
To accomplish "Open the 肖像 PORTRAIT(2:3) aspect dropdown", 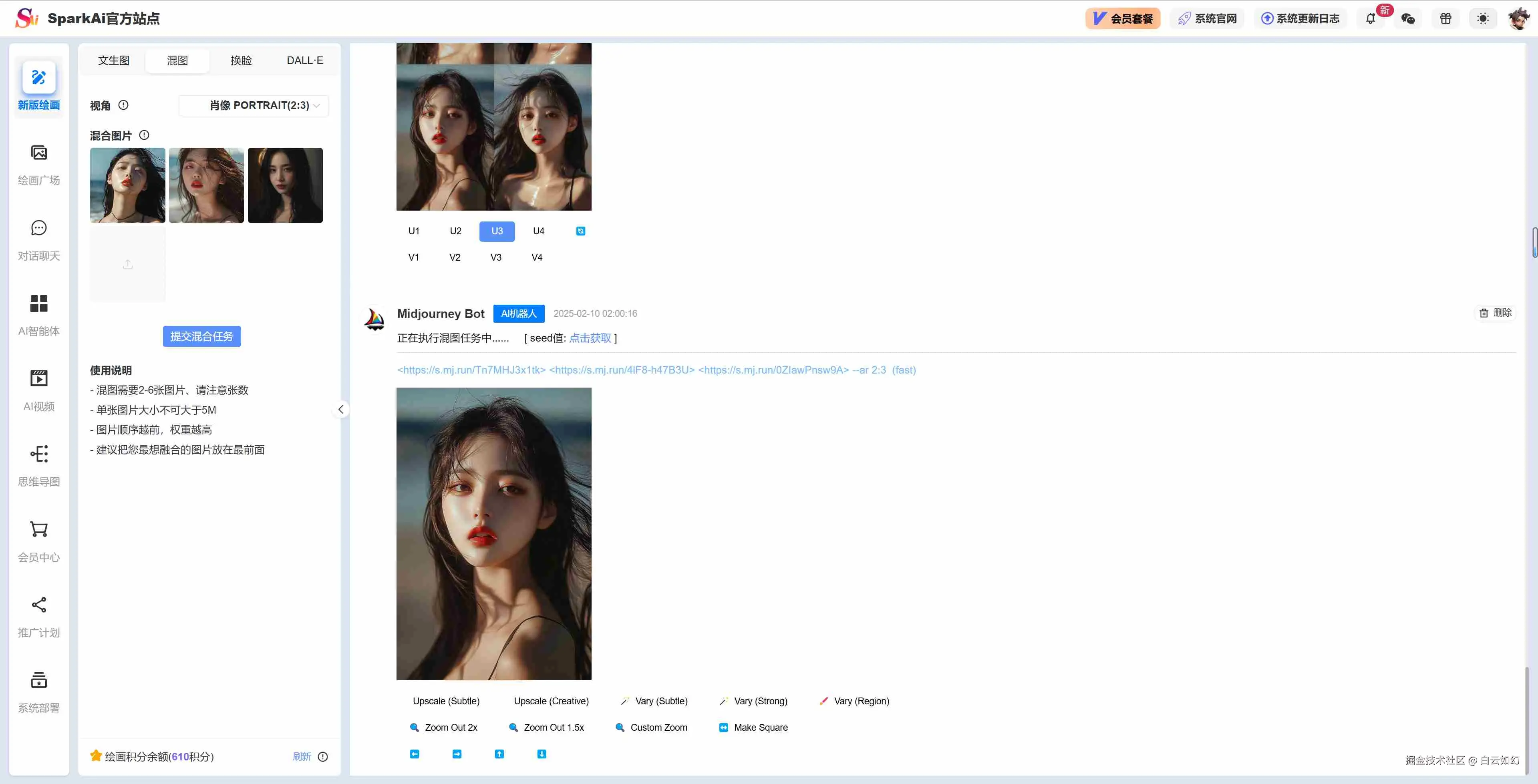I will (253, 105).
